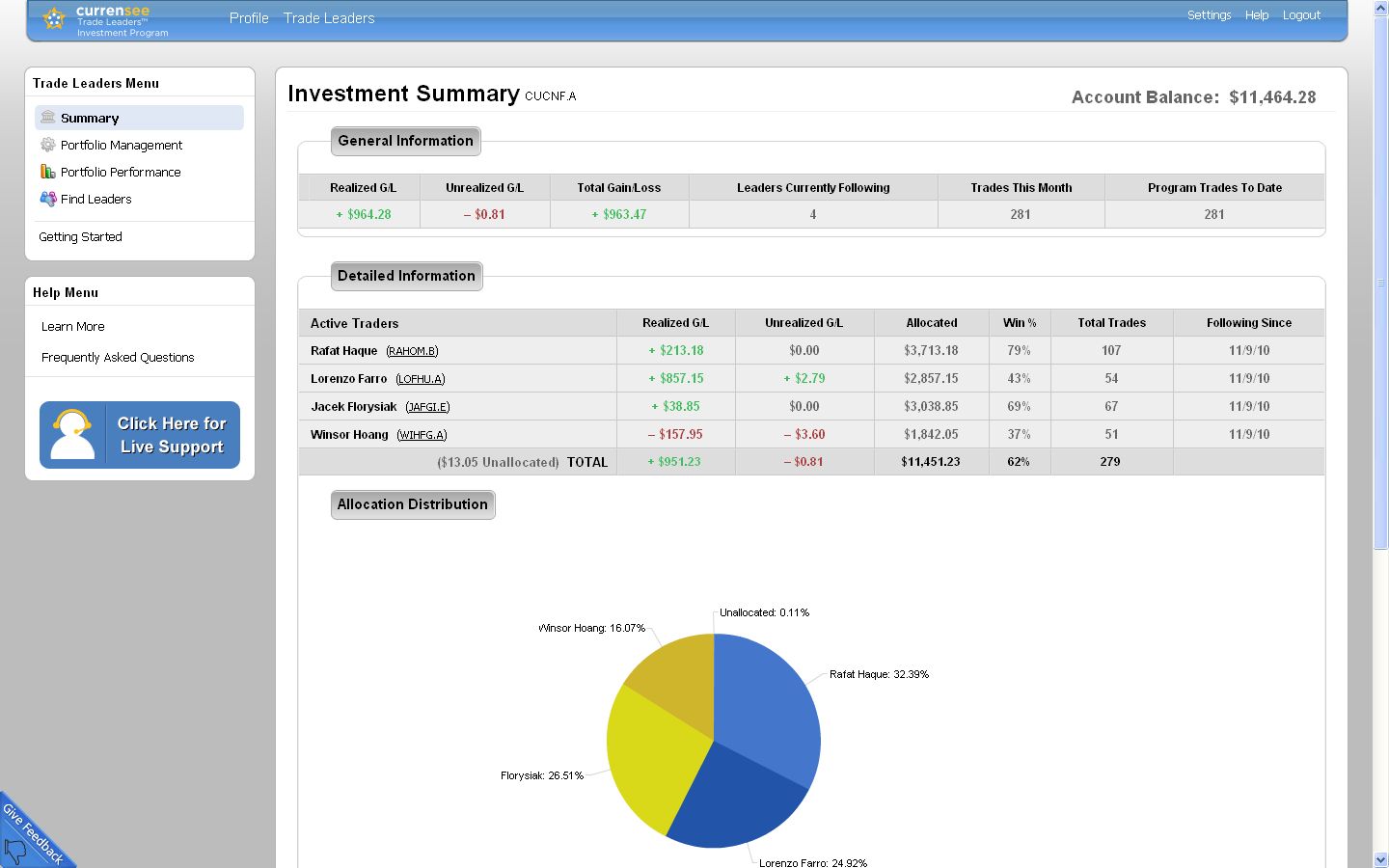1389x868 pixels.
Task: Click Lorenzo Farro trader name
Action: (x=348, y=379)
